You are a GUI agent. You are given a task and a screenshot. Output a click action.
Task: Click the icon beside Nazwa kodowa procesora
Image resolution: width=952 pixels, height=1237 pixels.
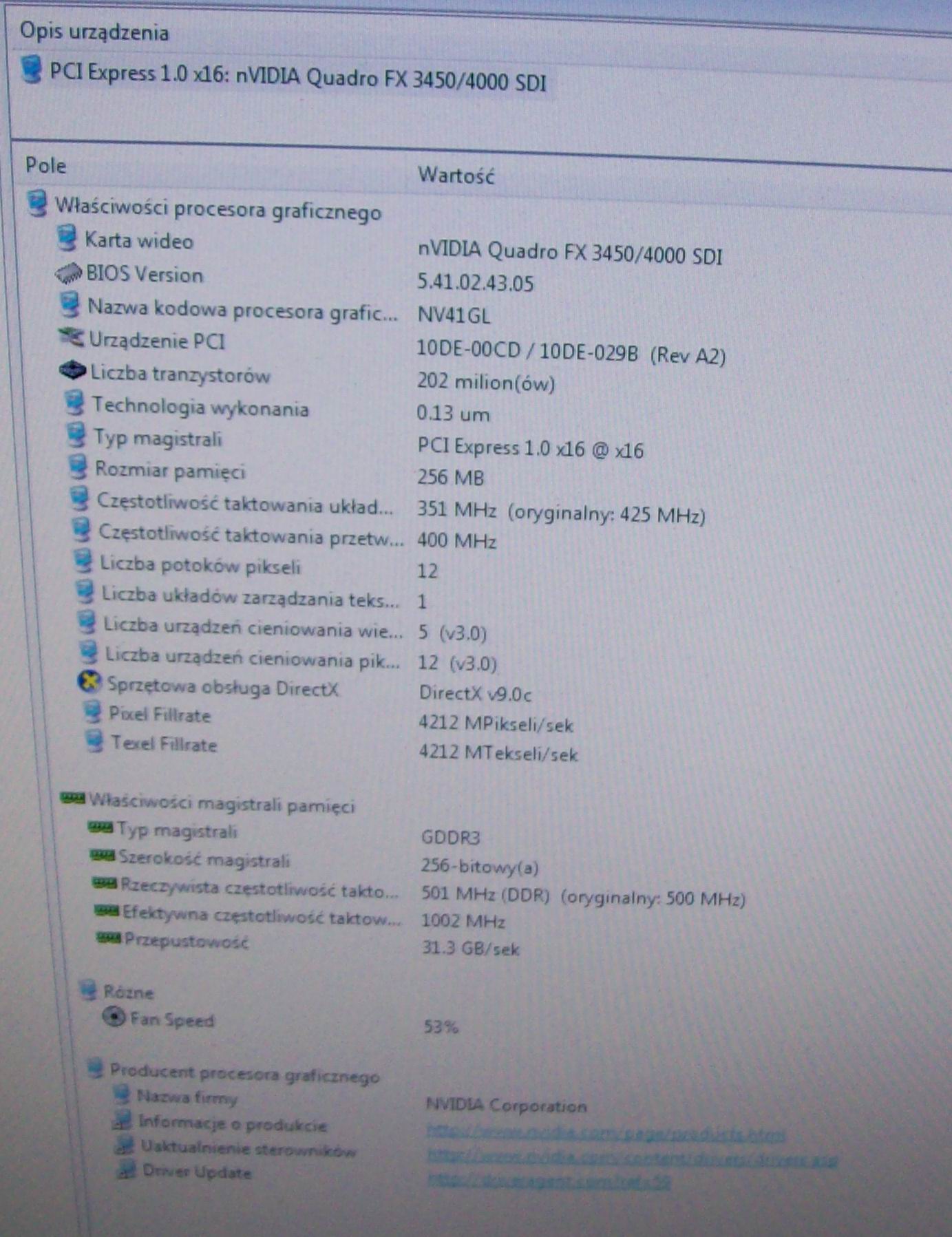pos(70,304)
